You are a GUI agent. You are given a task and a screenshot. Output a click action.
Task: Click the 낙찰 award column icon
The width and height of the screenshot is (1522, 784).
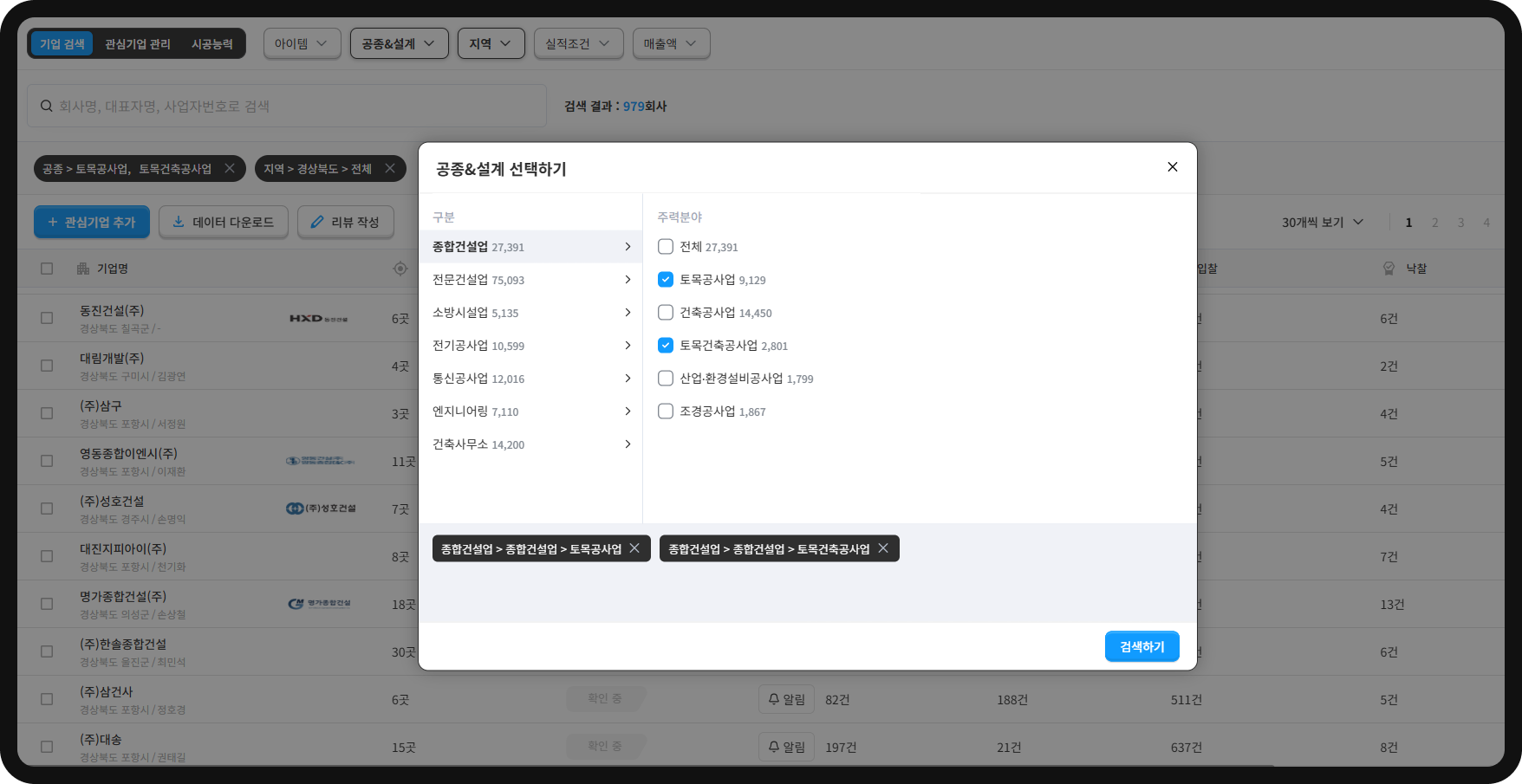pyautogui.click(x=1389, y=269)
